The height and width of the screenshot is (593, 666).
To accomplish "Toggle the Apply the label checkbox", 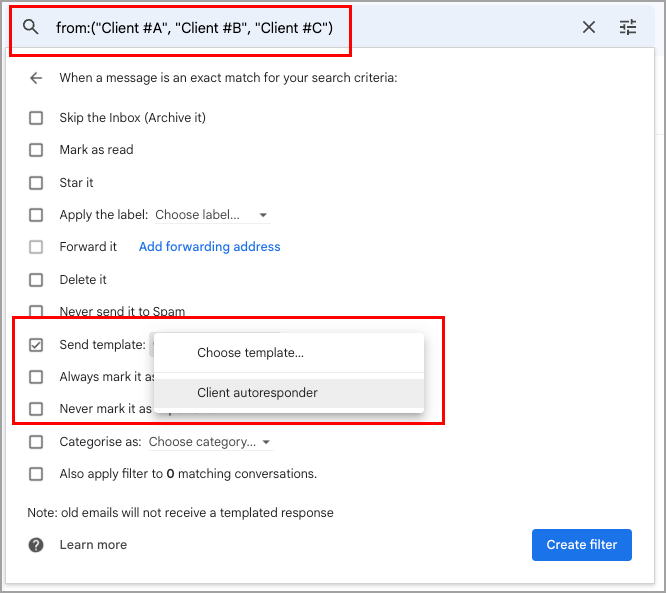I will click(x=36, y=215).
